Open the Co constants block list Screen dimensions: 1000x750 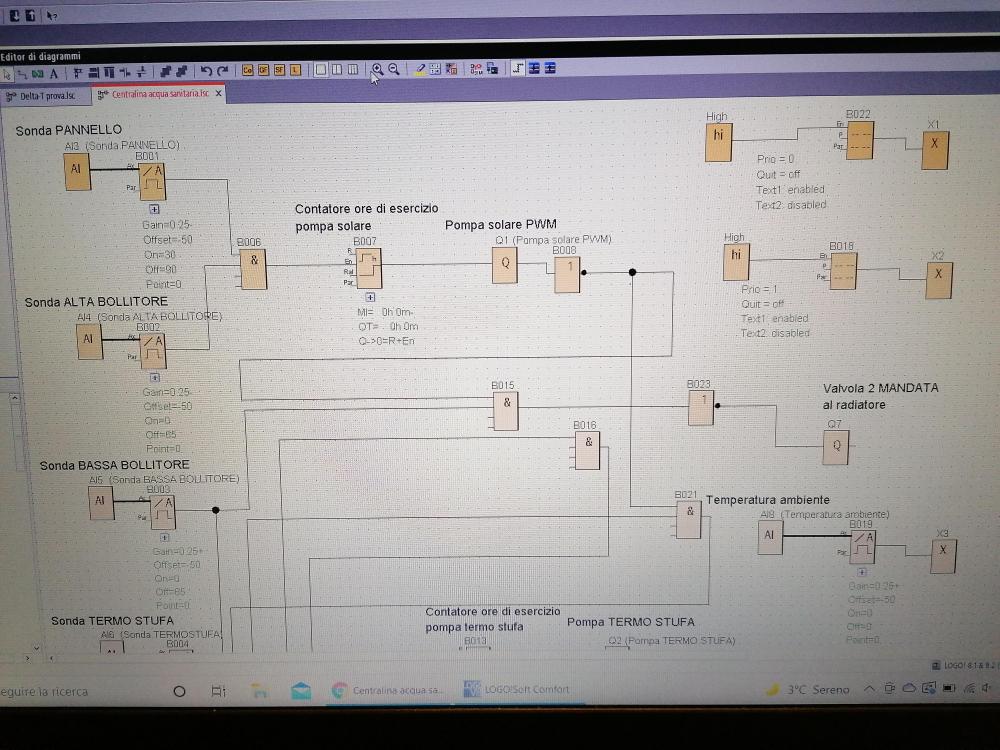[248, 70]
